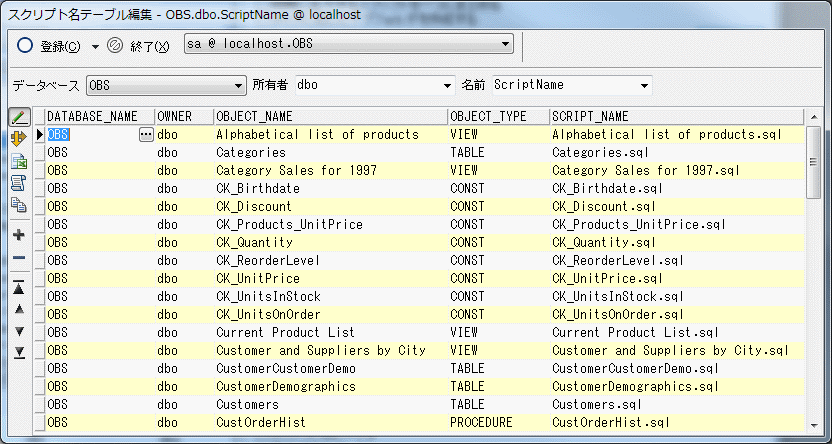The height and width of the screenshot is (444, 832).
Task: Select the CustOrderHist object name cell
Action: click(x=261, y=423)
